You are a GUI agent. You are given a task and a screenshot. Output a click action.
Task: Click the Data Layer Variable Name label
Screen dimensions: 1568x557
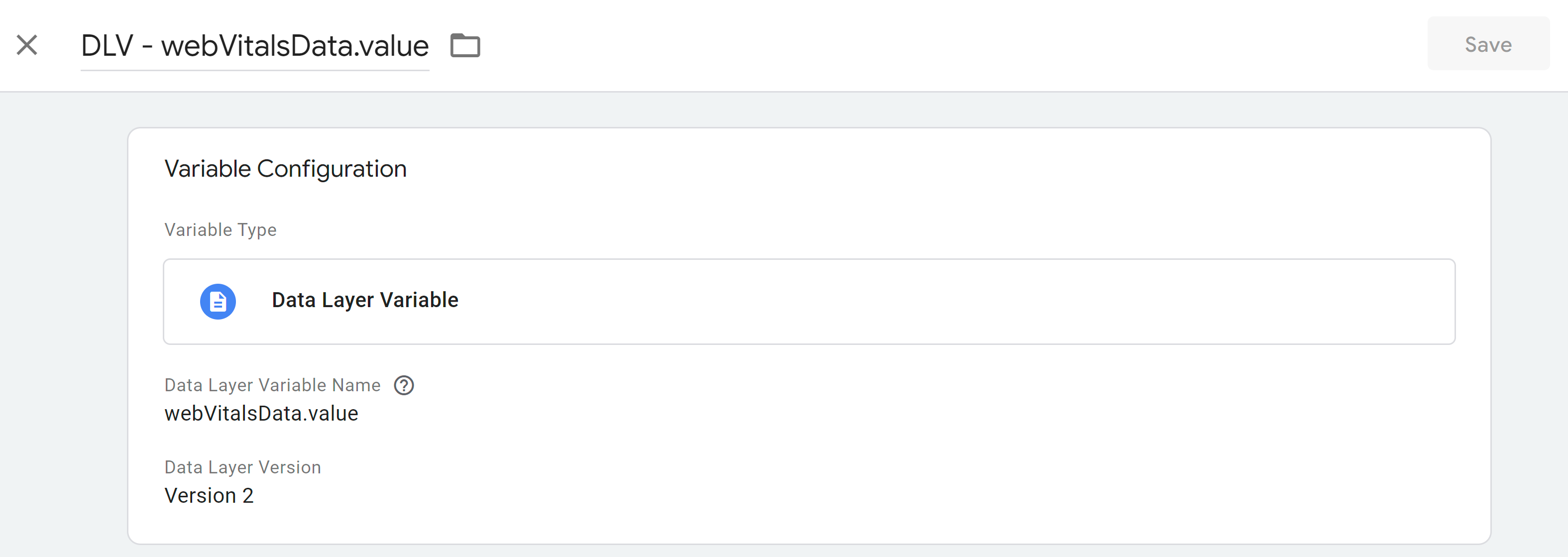[272, 385]
